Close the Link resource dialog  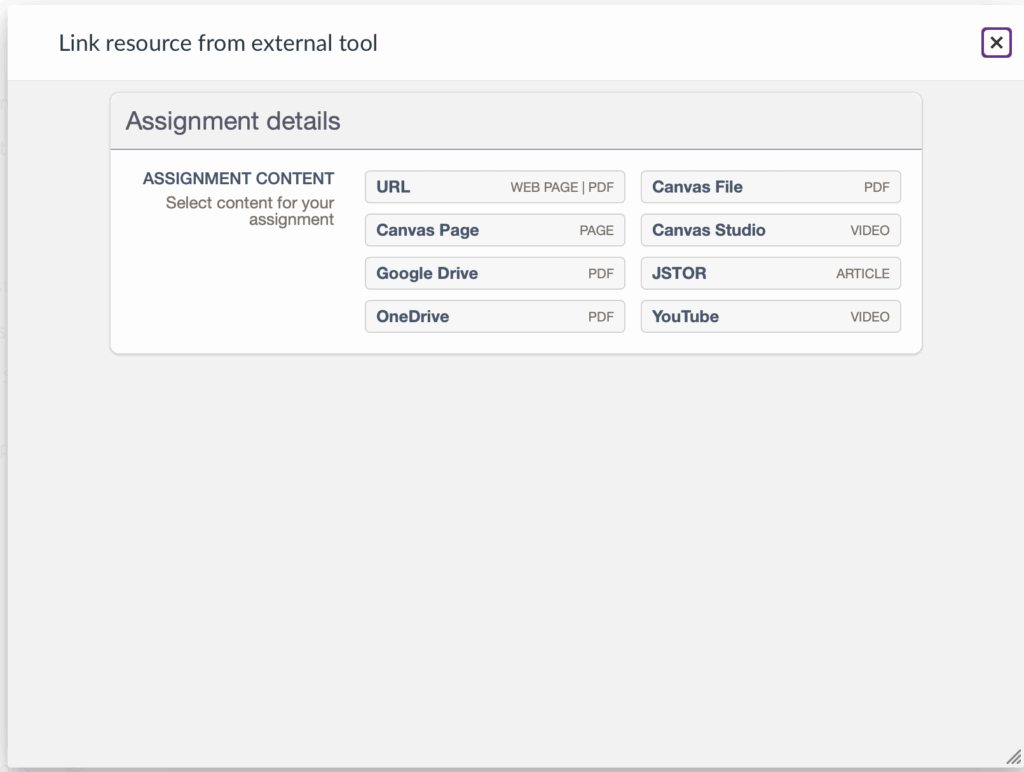[x=996, y=43]
